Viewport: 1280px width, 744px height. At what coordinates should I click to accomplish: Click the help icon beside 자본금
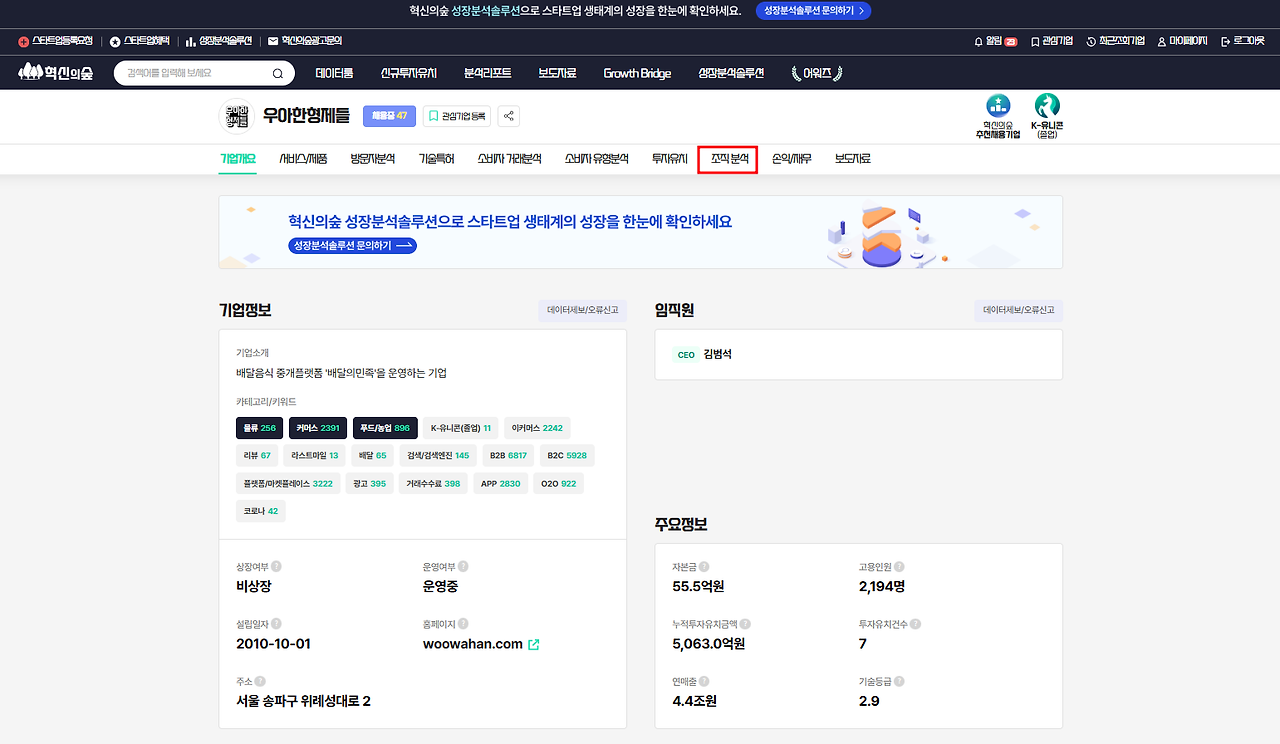click(x=704, y=567)
